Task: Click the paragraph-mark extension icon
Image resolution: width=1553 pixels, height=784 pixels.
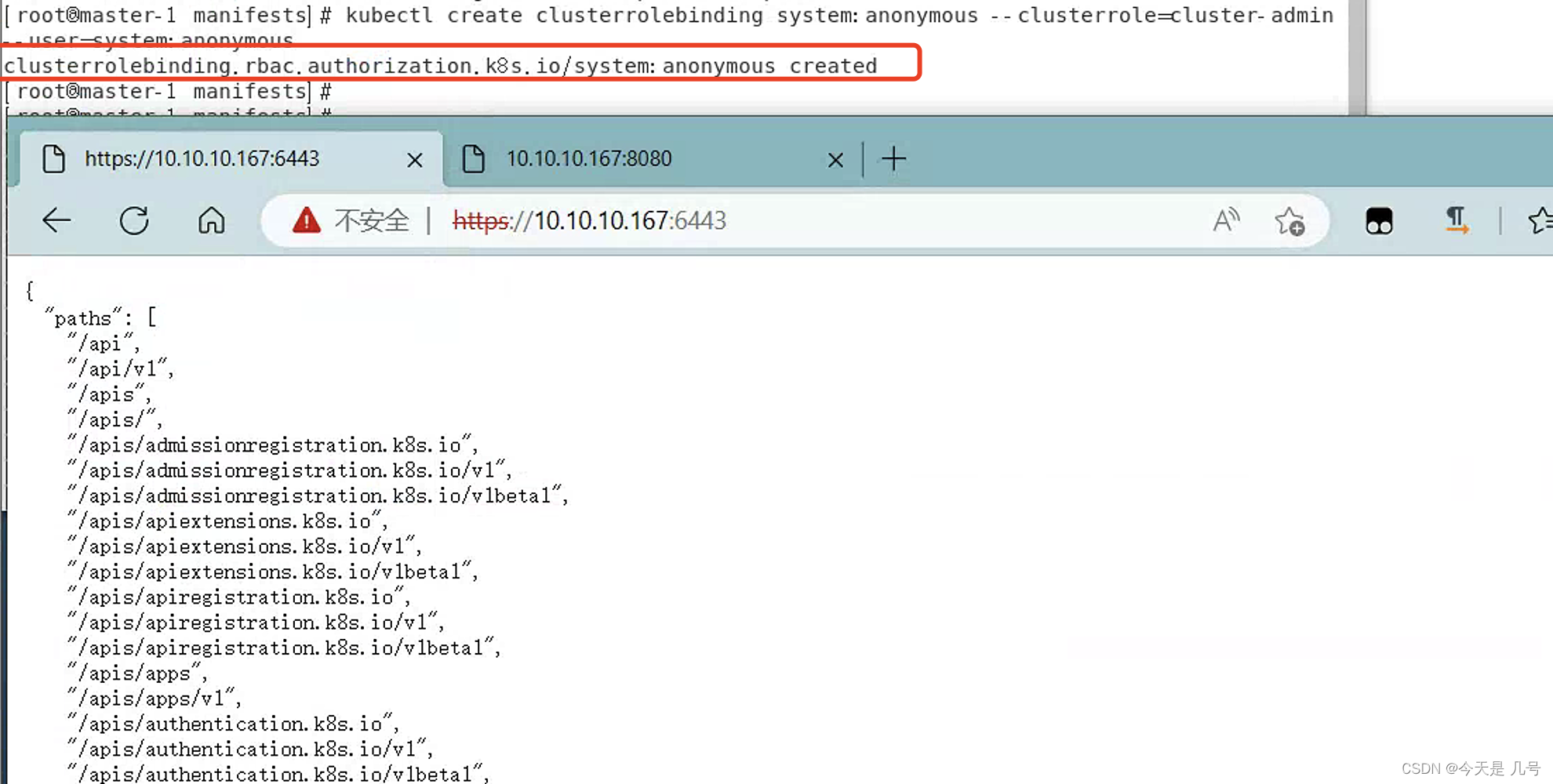Action: (x=1457, y=221)
